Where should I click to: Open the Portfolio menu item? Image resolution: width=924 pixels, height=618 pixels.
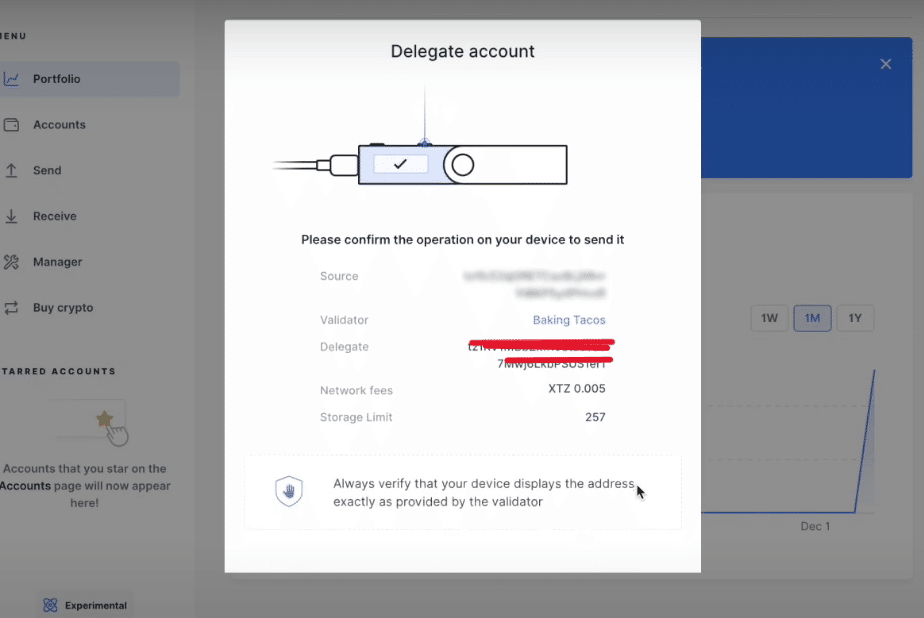(57, 79)
